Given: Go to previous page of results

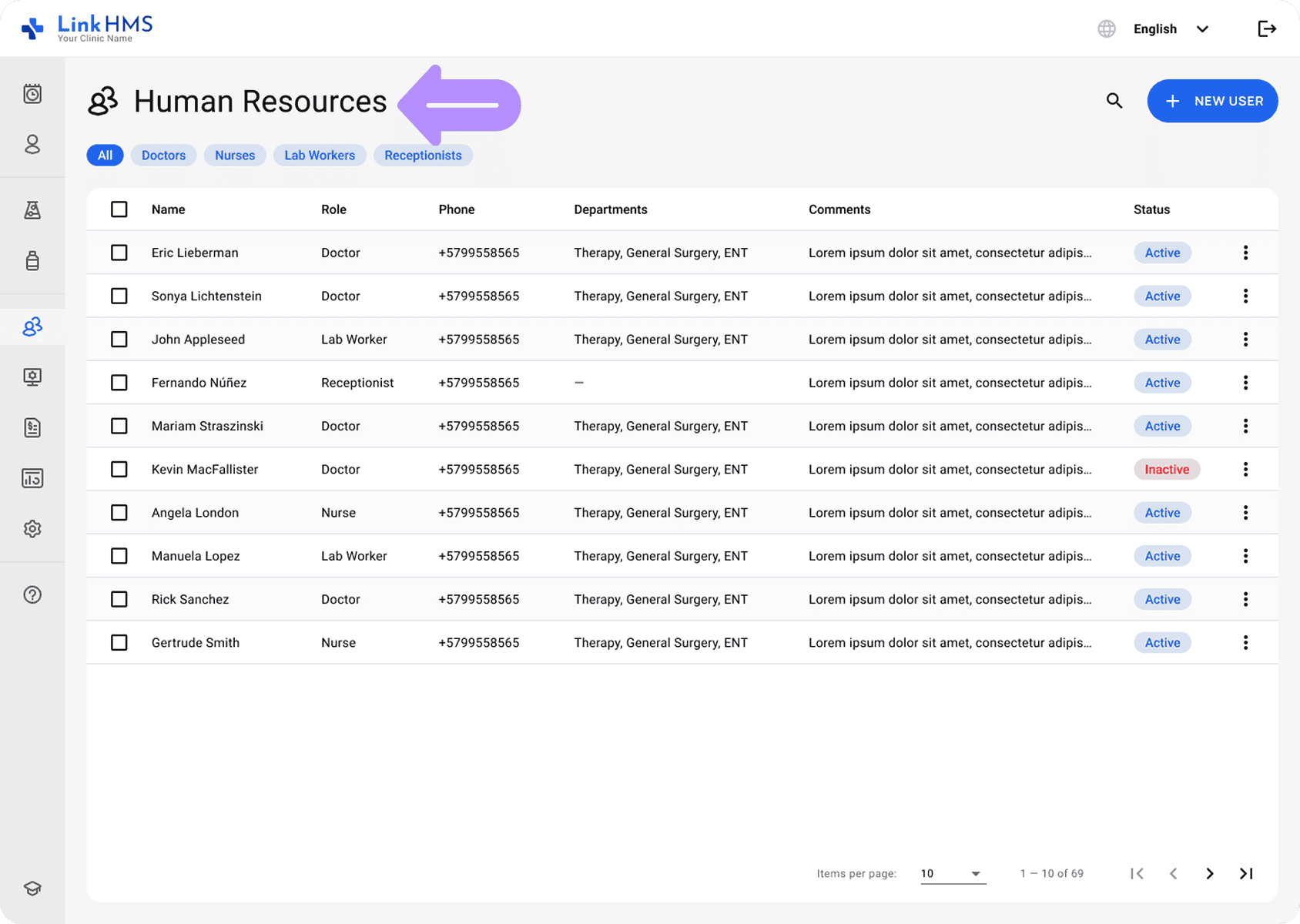Looking at the screenshot, I should pyautogui.click(x=1173, y=873).
